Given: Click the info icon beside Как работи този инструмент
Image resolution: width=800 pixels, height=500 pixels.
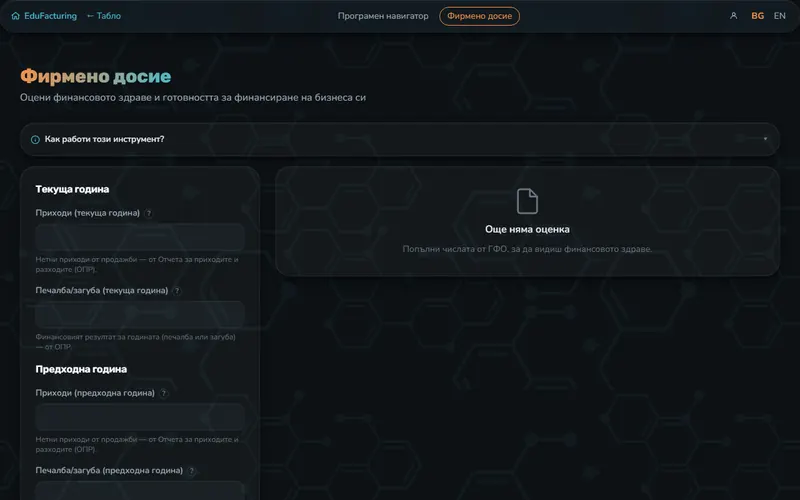Looking at the screenshot, I should [35, 139].
